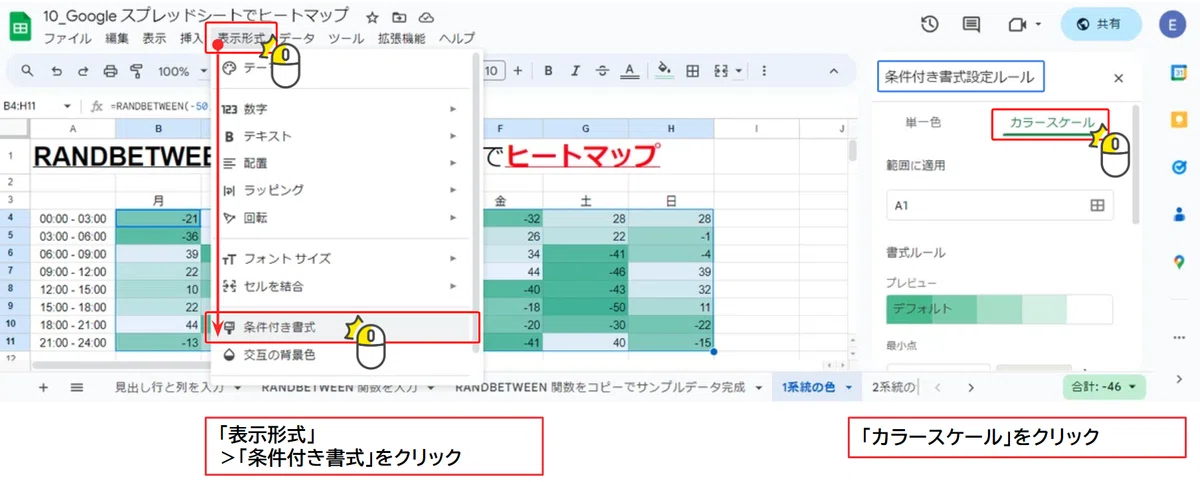The height and width of the screenshot is (482, 1200).
Task: Click the 共有 share button
Action: click(1100, 24)
